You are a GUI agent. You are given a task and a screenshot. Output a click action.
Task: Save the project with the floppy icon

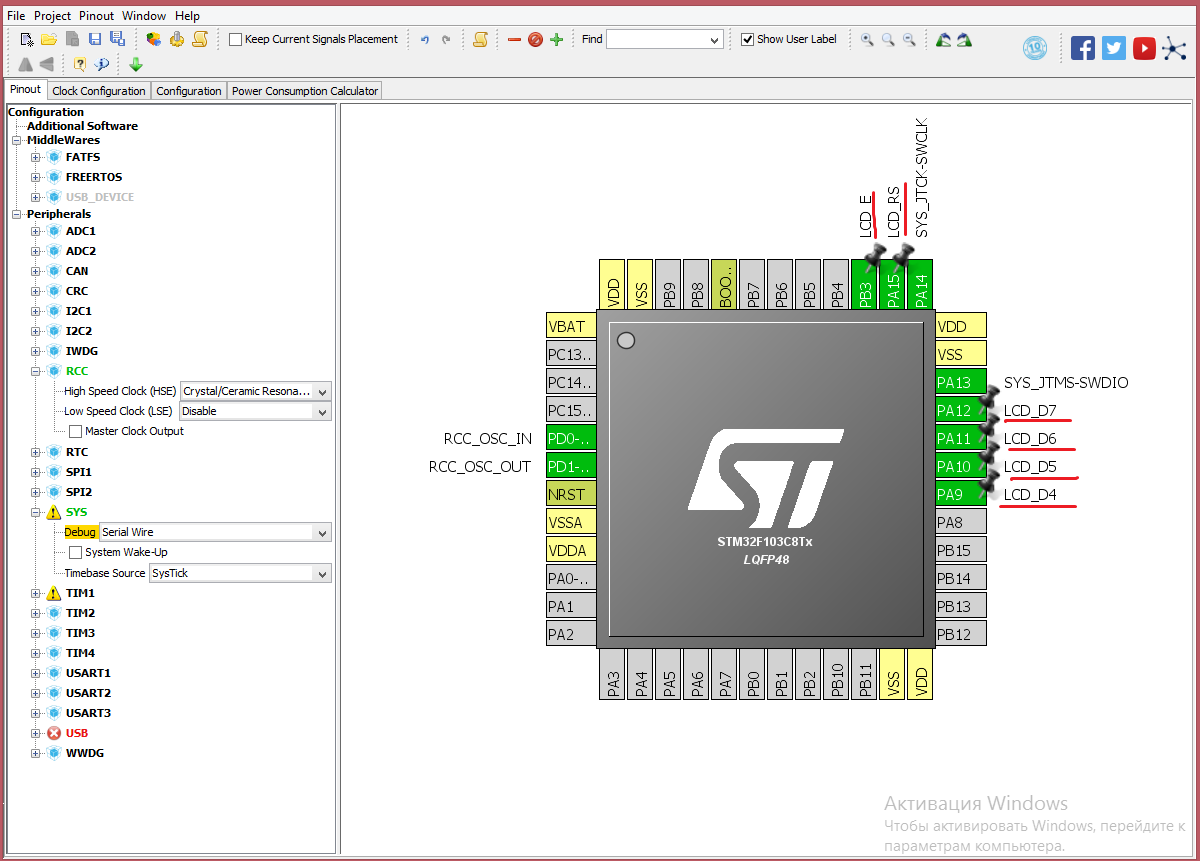pos(95,39)
